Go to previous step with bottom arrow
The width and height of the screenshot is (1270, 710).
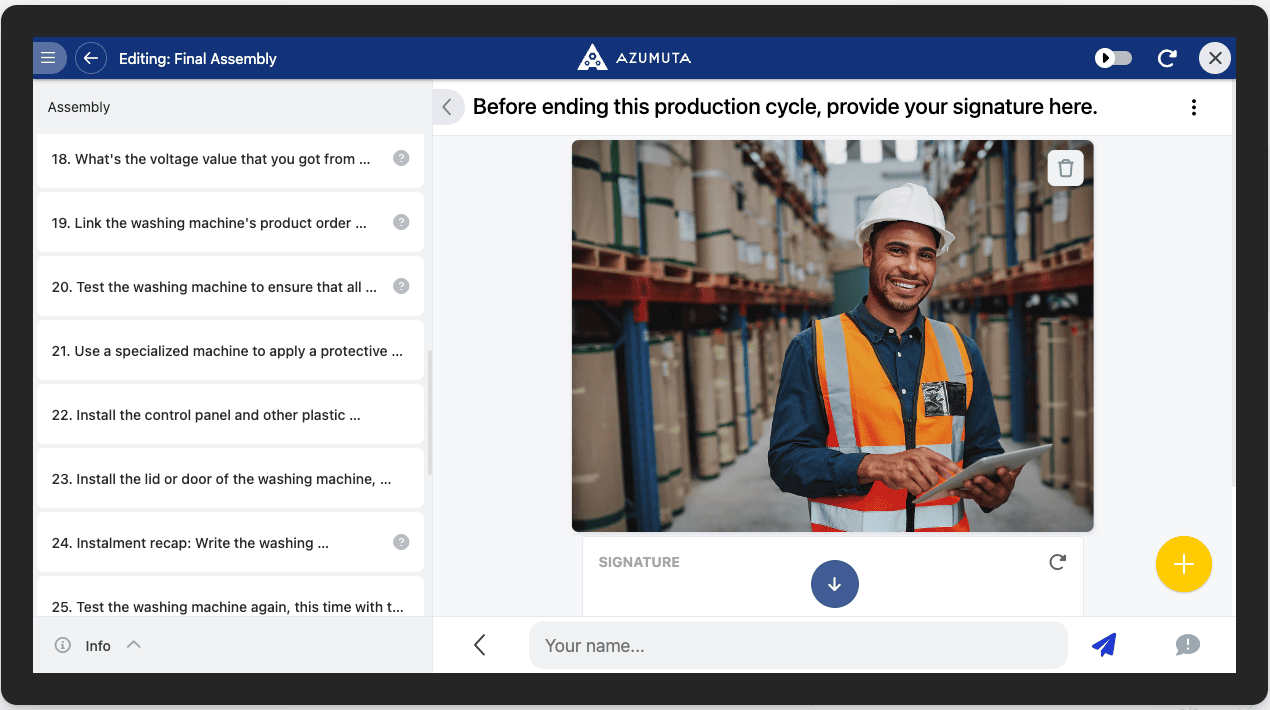480,645
